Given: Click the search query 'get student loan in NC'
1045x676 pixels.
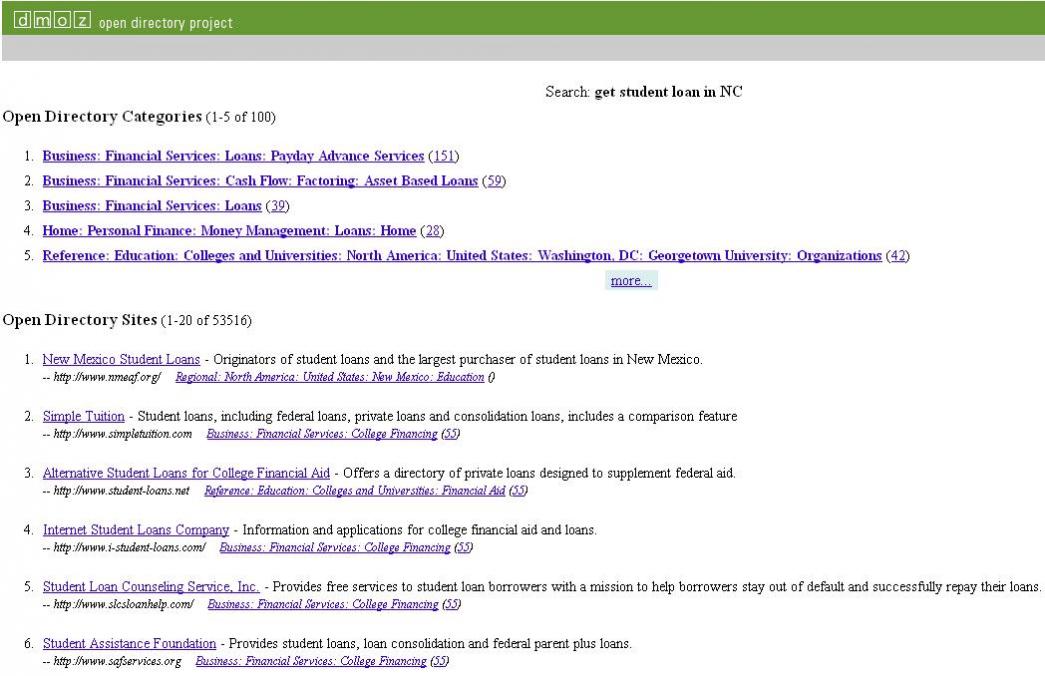Looking at the screenshot, I should click(x=668, y=92).
